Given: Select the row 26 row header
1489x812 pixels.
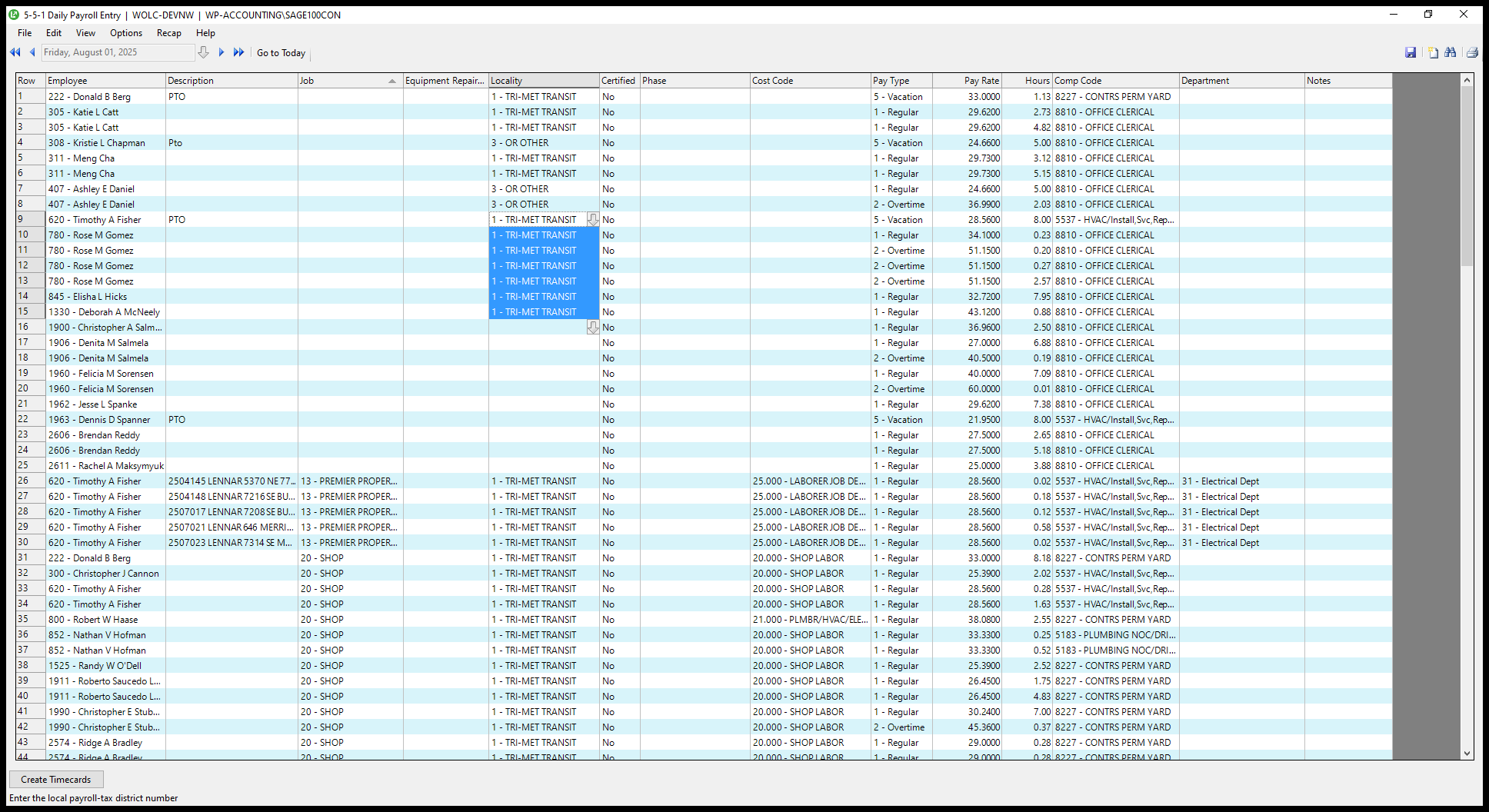Looking at the screenshot, I should (x=30, y=481).
